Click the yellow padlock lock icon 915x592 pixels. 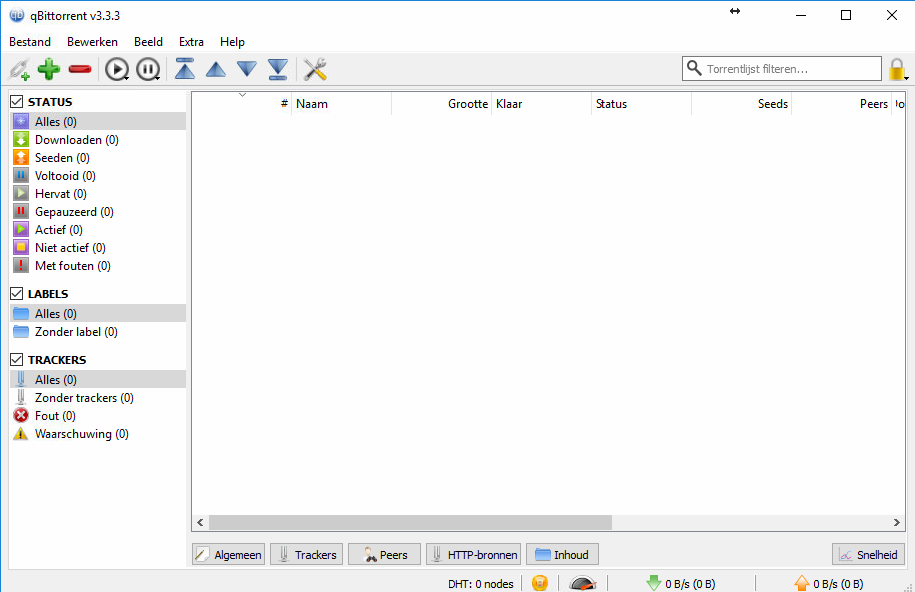897,69
